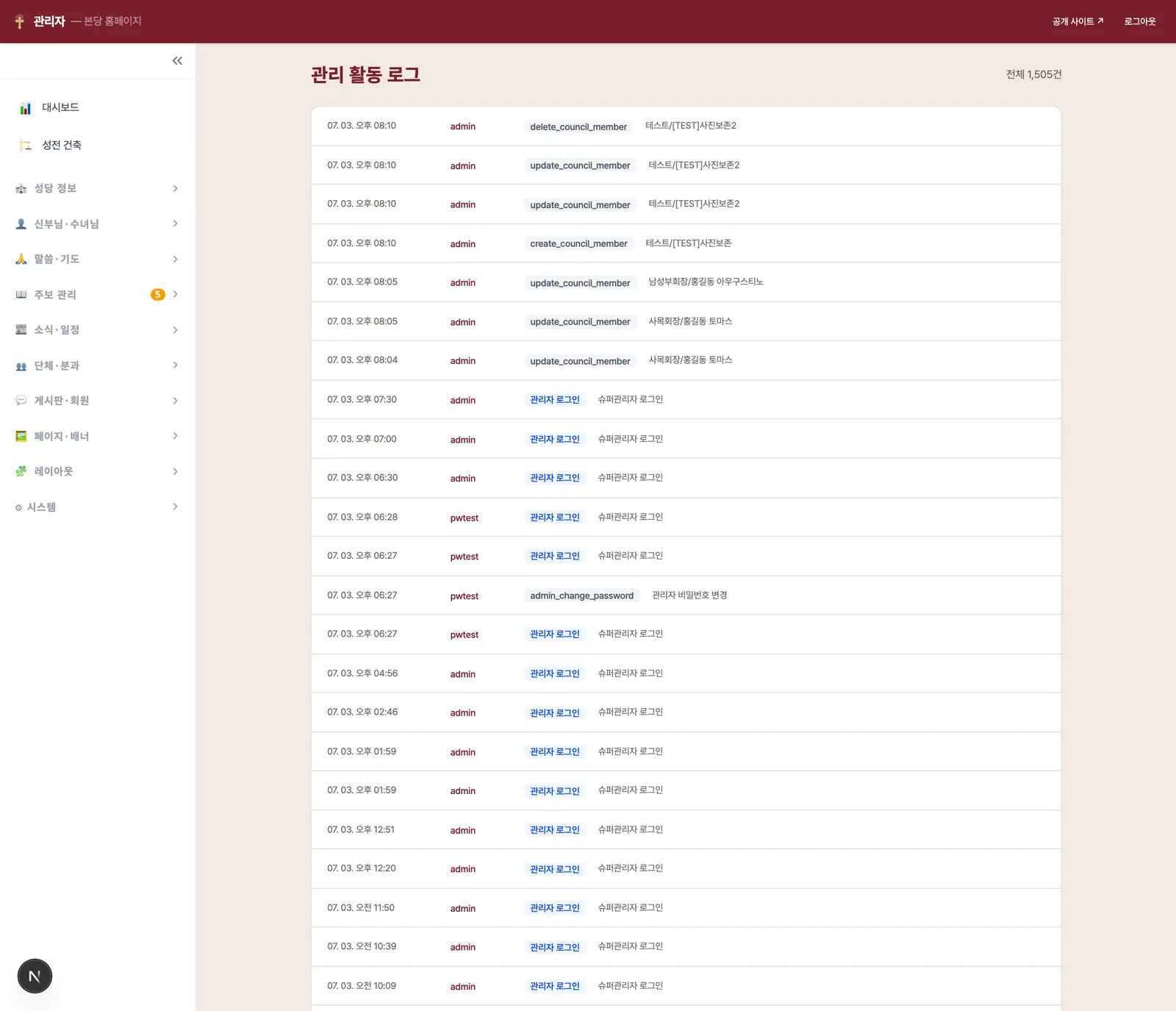Collapse sidebar with double-chevron icon

pyautogui.click(x=177, y=61)
